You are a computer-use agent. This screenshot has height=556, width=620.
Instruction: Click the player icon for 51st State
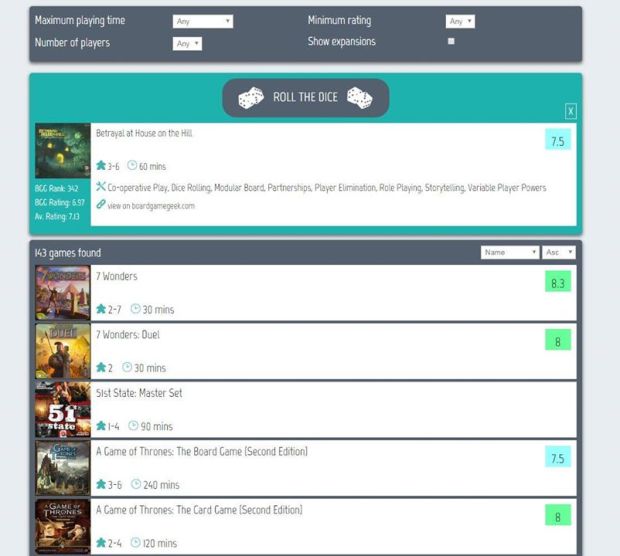tap(100, 426)
